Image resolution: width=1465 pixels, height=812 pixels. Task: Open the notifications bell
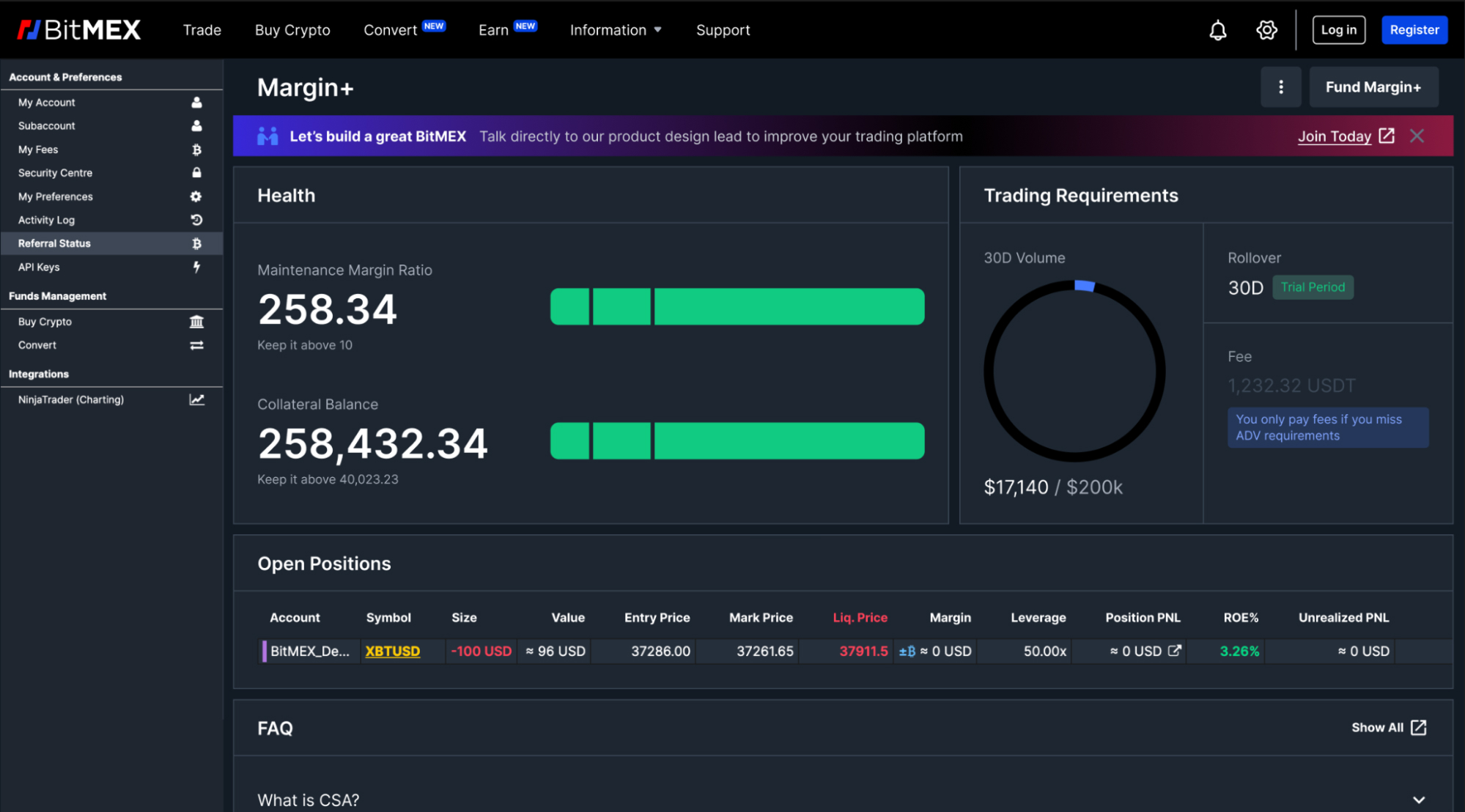pos(1217,30)
